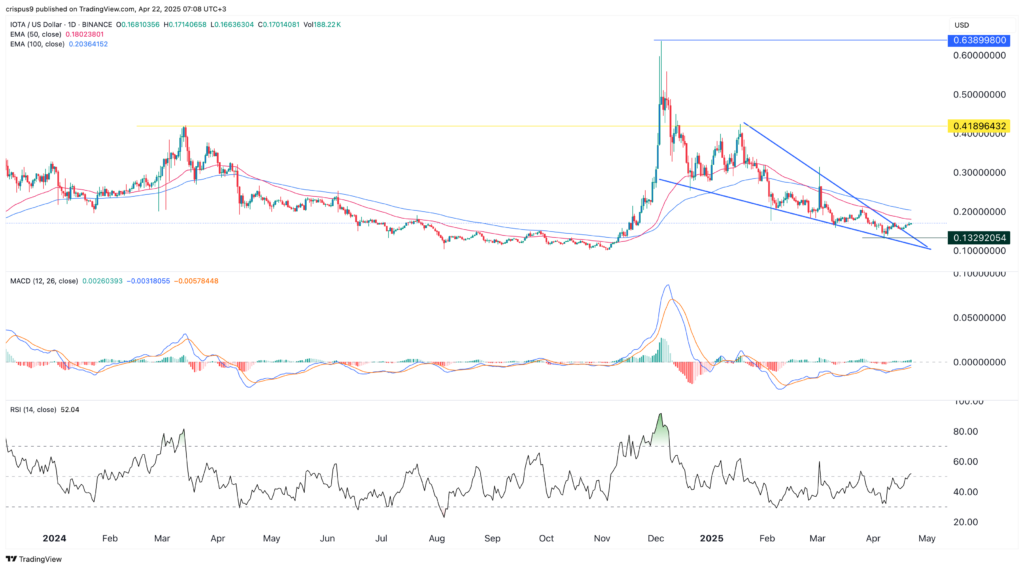
Task: Select the RSI (14, close) legend
Action: click(33, 410)
